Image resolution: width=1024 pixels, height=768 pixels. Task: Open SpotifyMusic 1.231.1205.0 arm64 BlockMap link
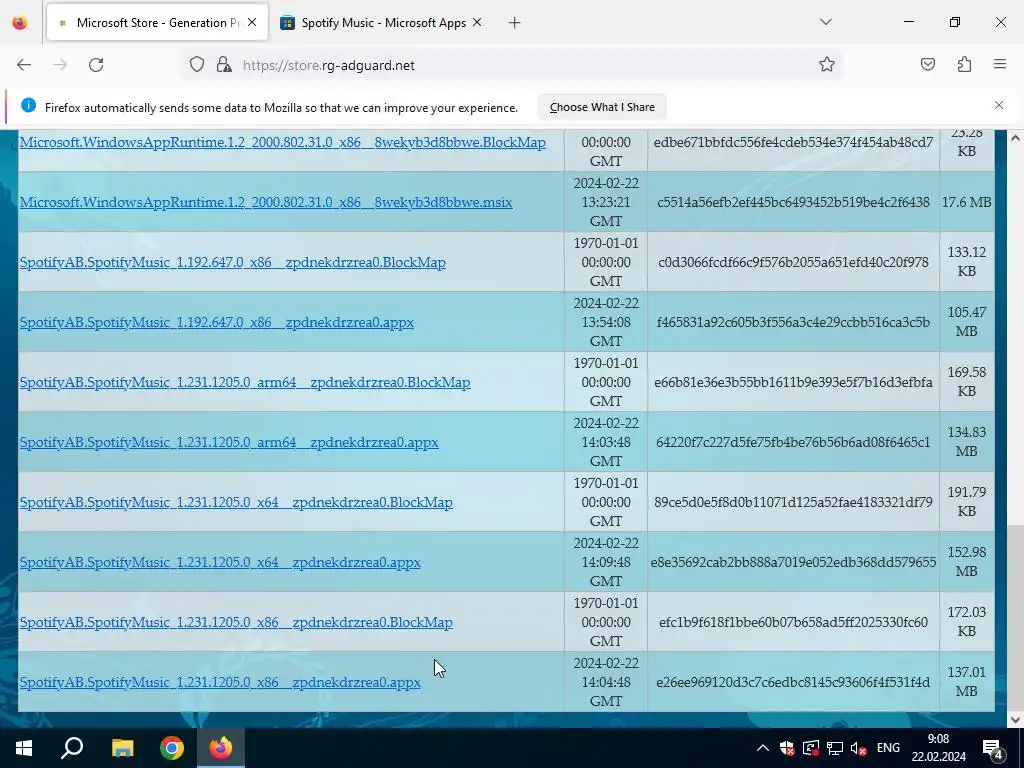pyautogui.click(x=245, y=382)
